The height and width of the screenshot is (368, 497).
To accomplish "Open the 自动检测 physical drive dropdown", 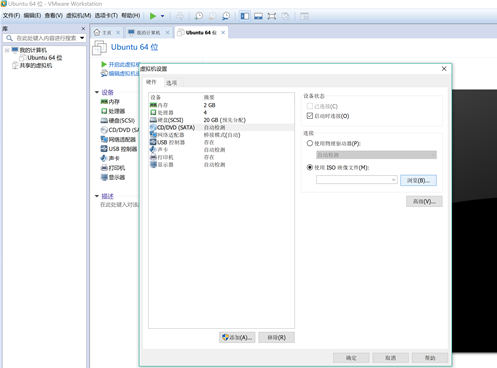I will (x=376, y=155).
